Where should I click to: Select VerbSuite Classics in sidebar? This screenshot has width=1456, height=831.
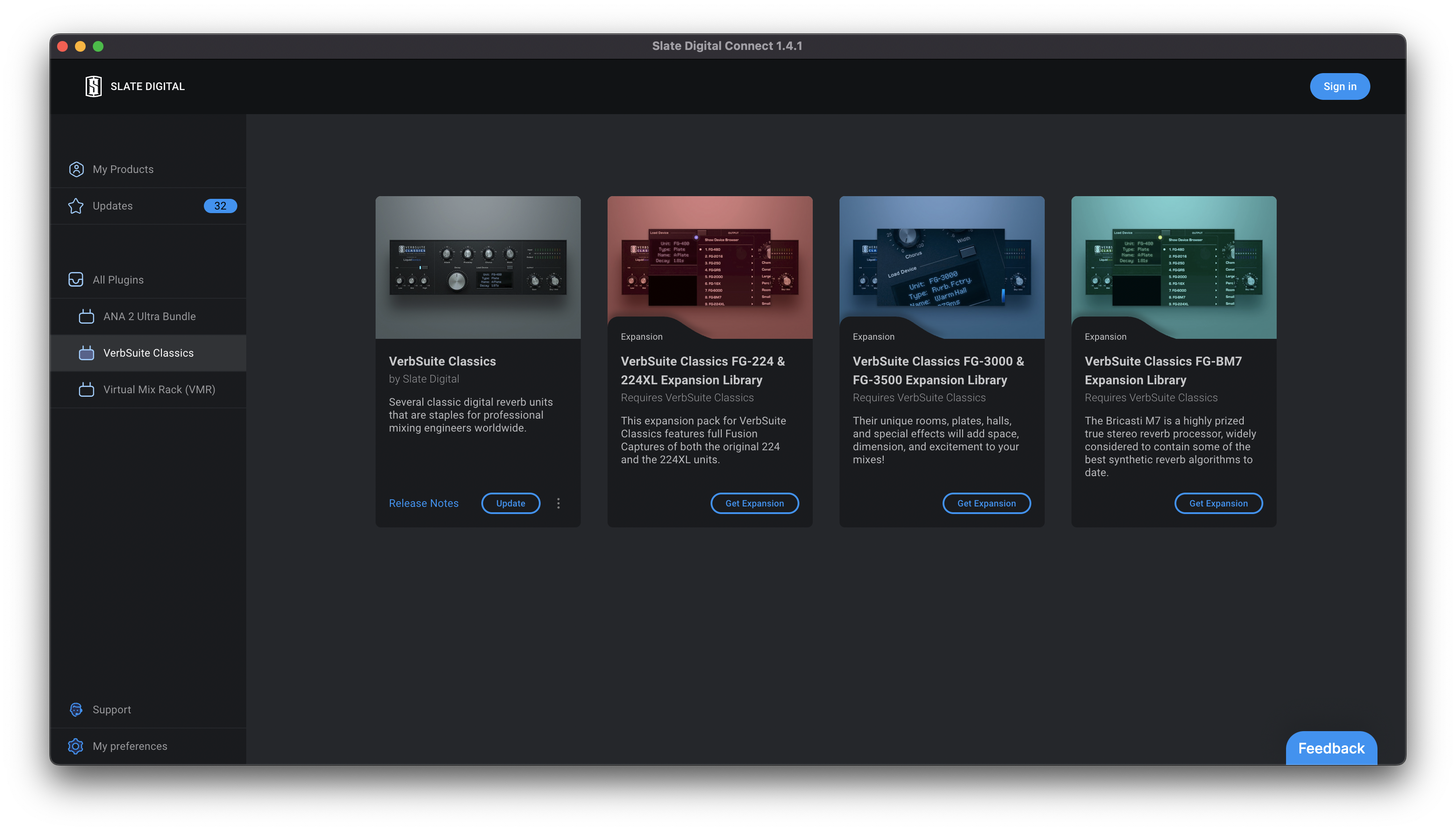[x=149, y=353]
